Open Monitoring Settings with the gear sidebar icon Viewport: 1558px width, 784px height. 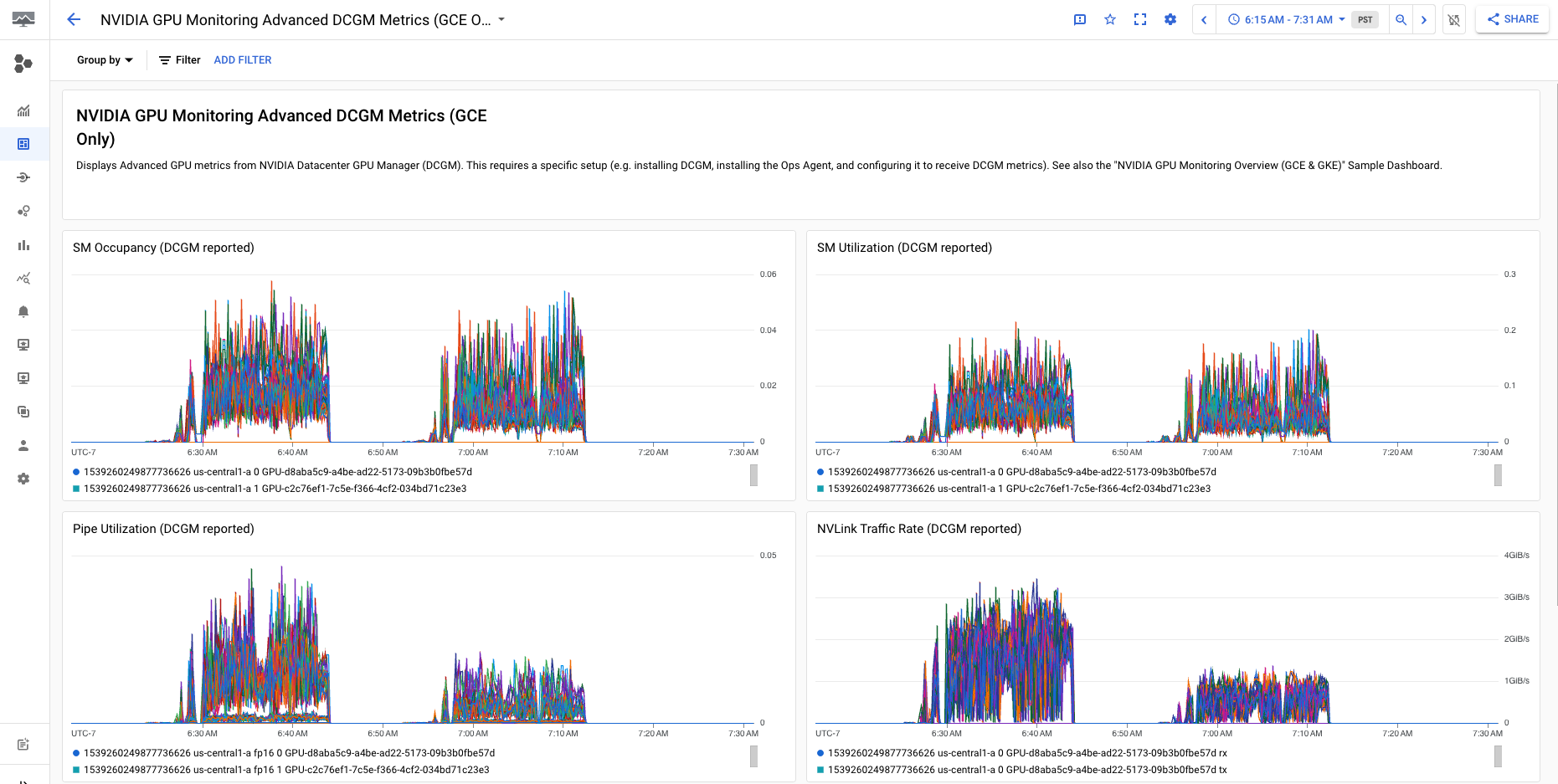23,479
